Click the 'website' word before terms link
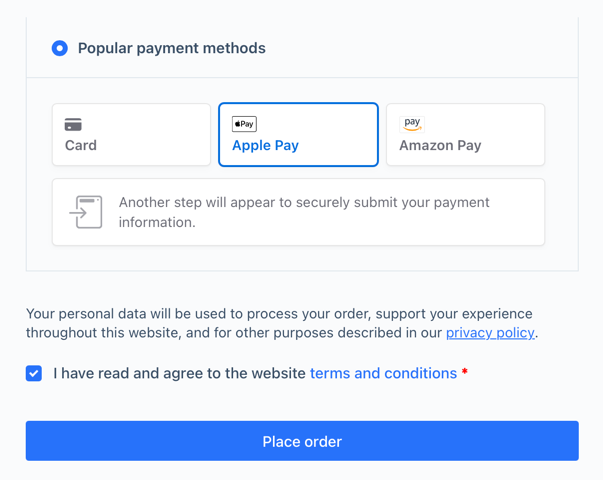603x480 pixels. (277, 373)
